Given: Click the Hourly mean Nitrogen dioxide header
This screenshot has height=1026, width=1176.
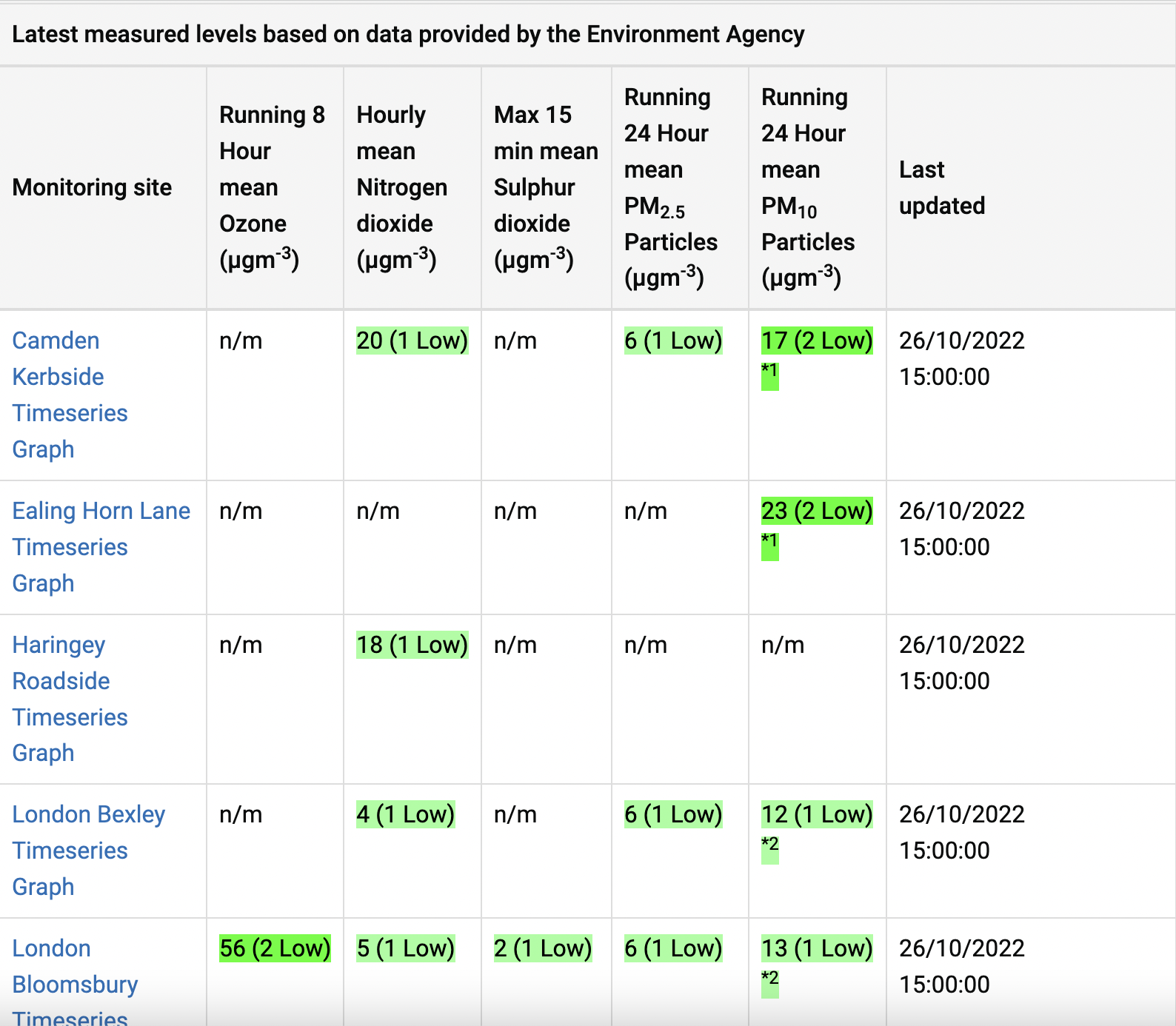Looking at the screenshot, I should tap(401, 187).
